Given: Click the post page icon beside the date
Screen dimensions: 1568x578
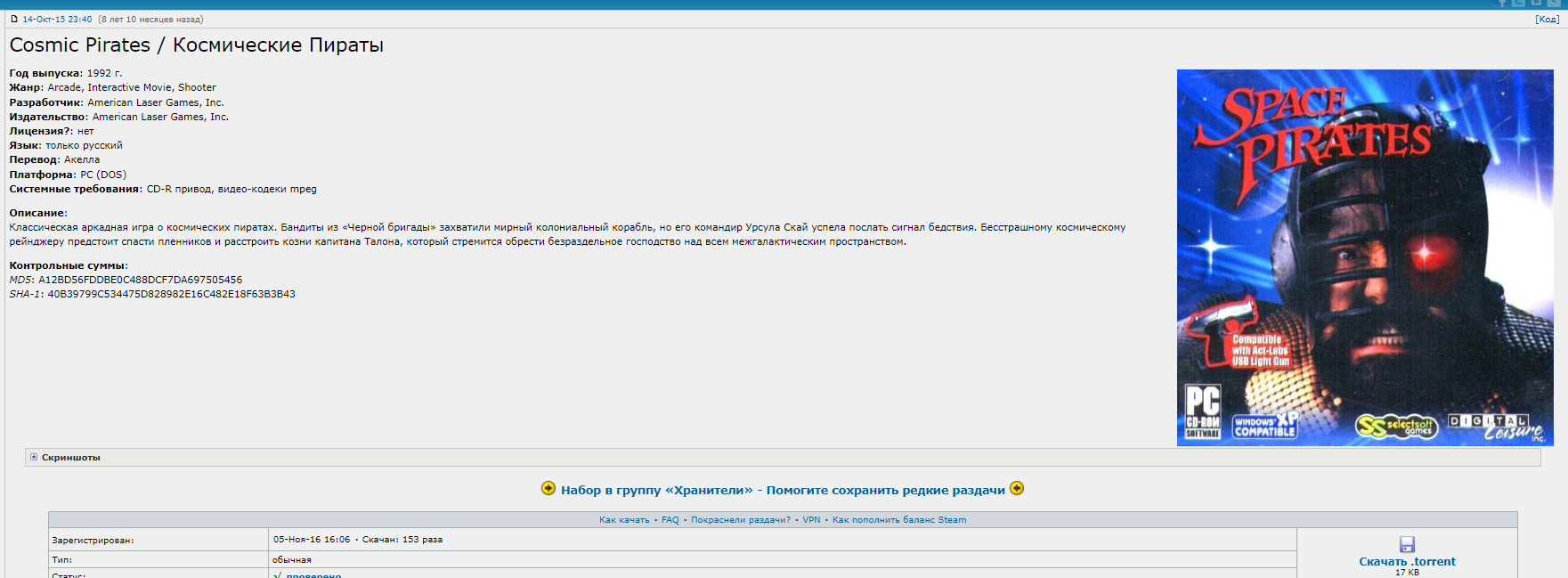Looking at the screenshot, I should pyautogui.click(x=14, y=19).
